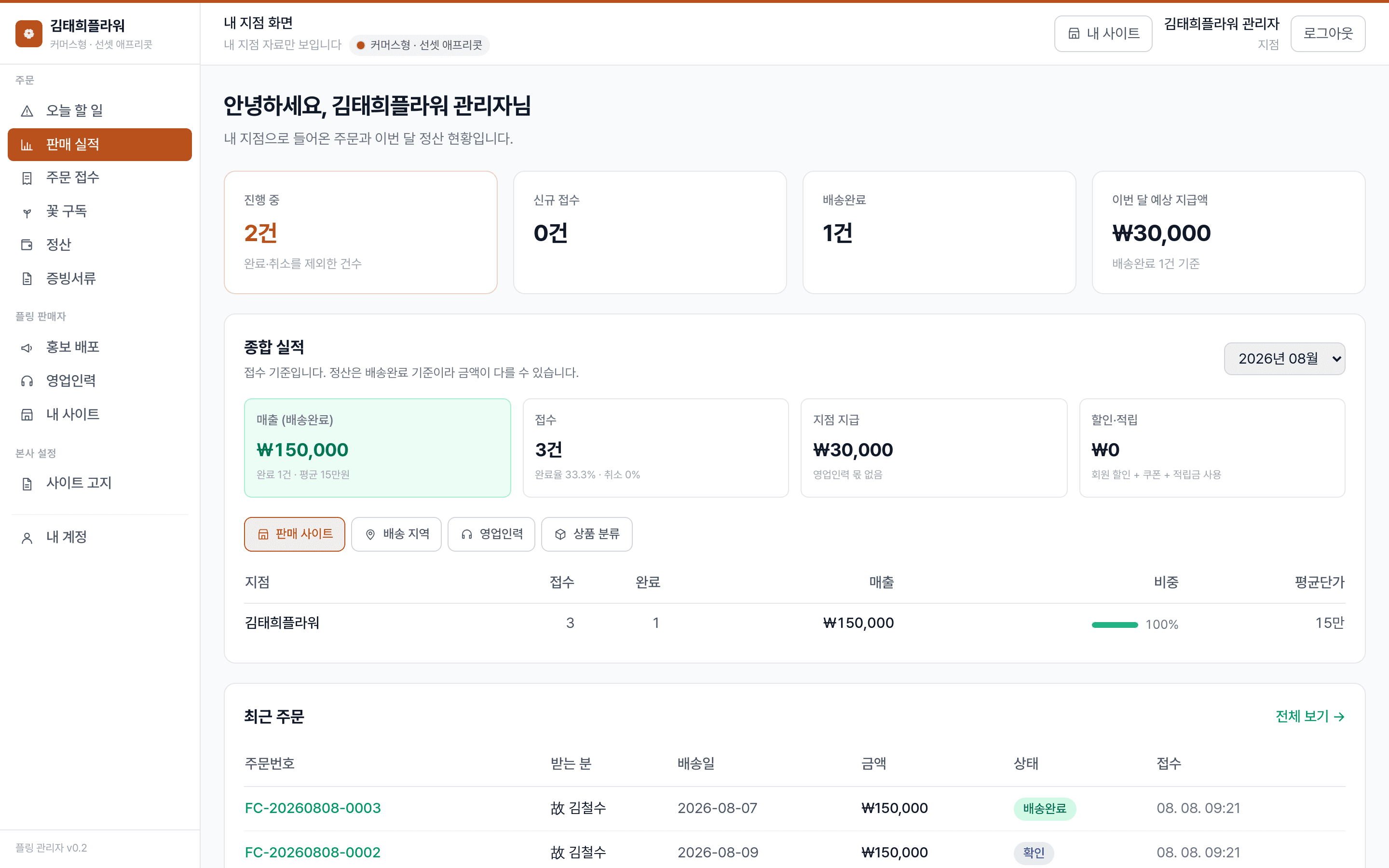Open order FC-20260808-0002

click(x=313, y=853)
